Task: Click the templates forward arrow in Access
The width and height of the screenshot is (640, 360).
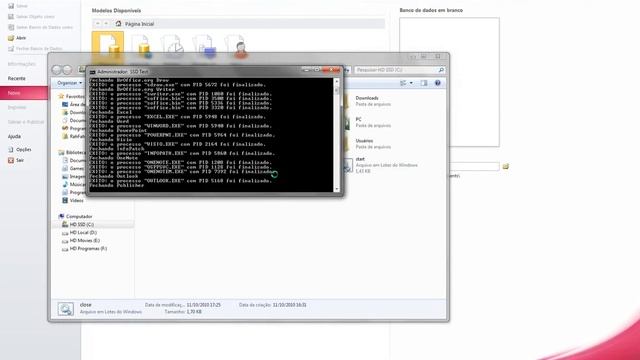Action: tap(106, 24)
